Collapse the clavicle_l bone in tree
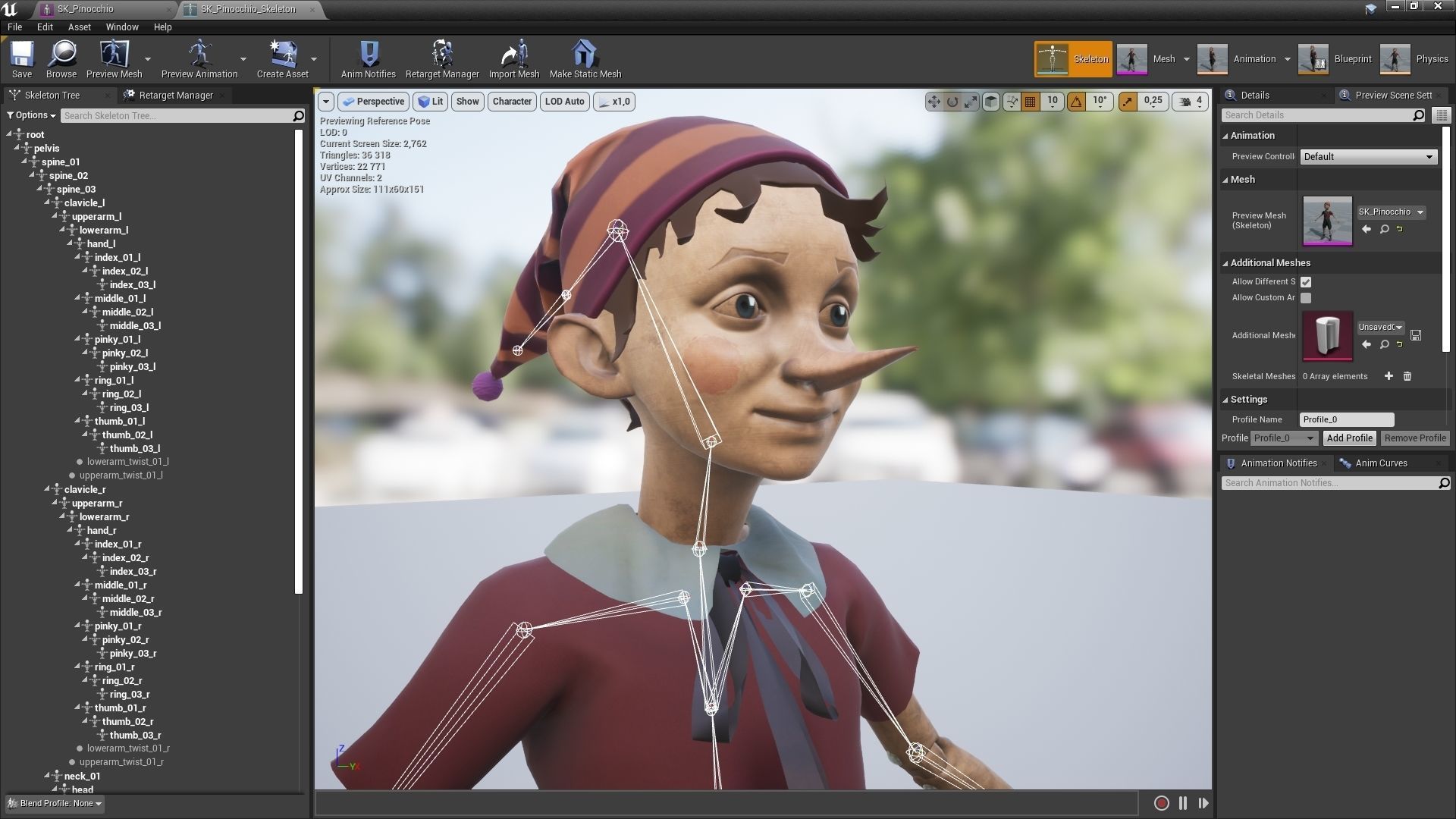This screenshot has width=1456, height=819. point(47,202)
